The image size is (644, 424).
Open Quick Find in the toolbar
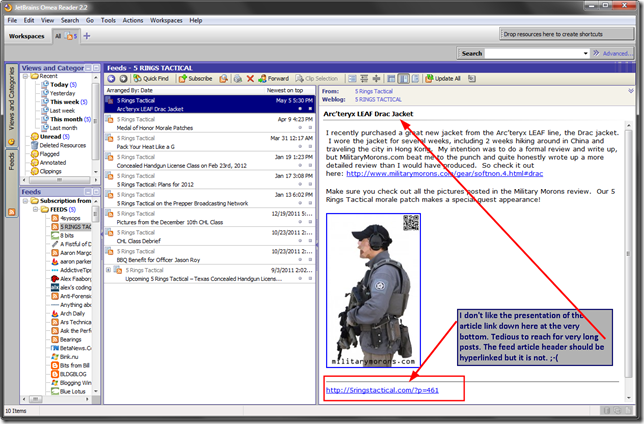(x=151, y=78)
